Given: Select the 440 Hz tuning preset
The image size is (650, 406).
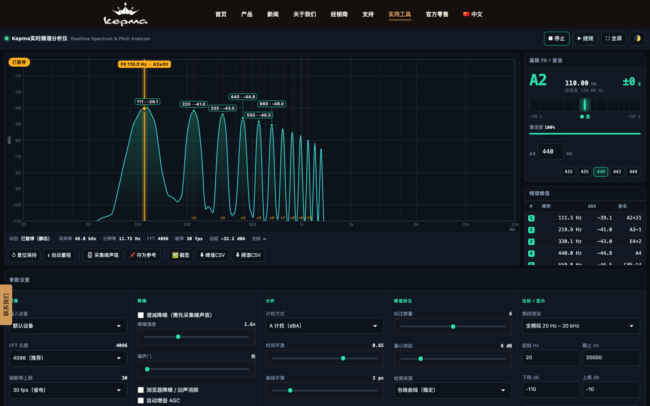Looking at the screenshot, I should coord(601,172).
